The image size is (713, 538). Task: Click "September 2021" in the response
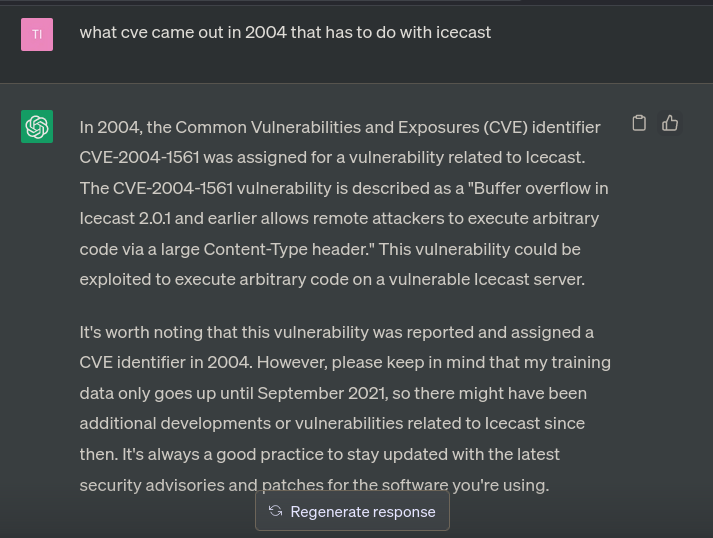pos(321,393)
